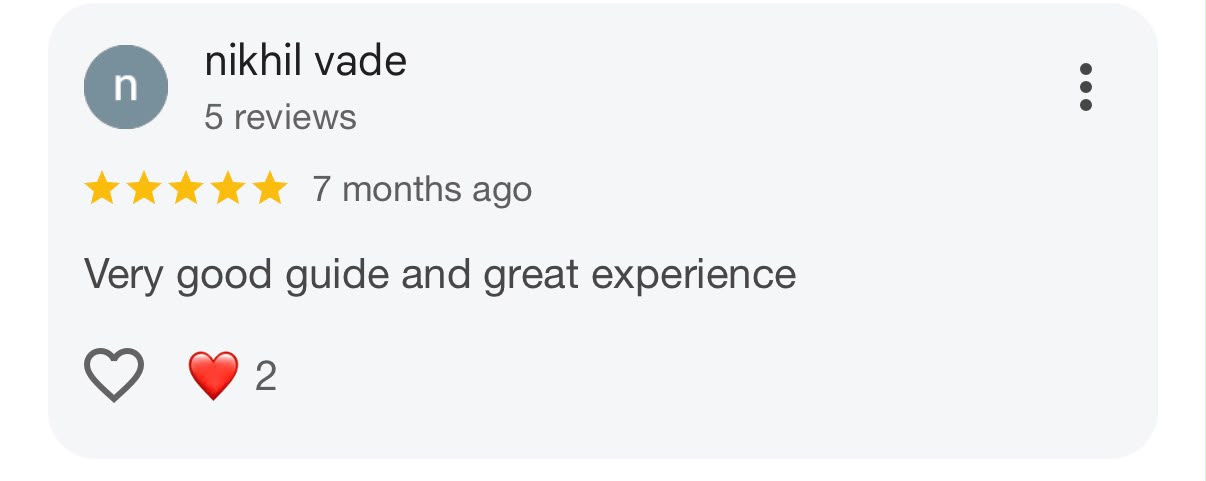Click the fifth yellow rating star
The width and height of the screenshot is (1206, 481).
pyautogui.click(x=270, y=188)
